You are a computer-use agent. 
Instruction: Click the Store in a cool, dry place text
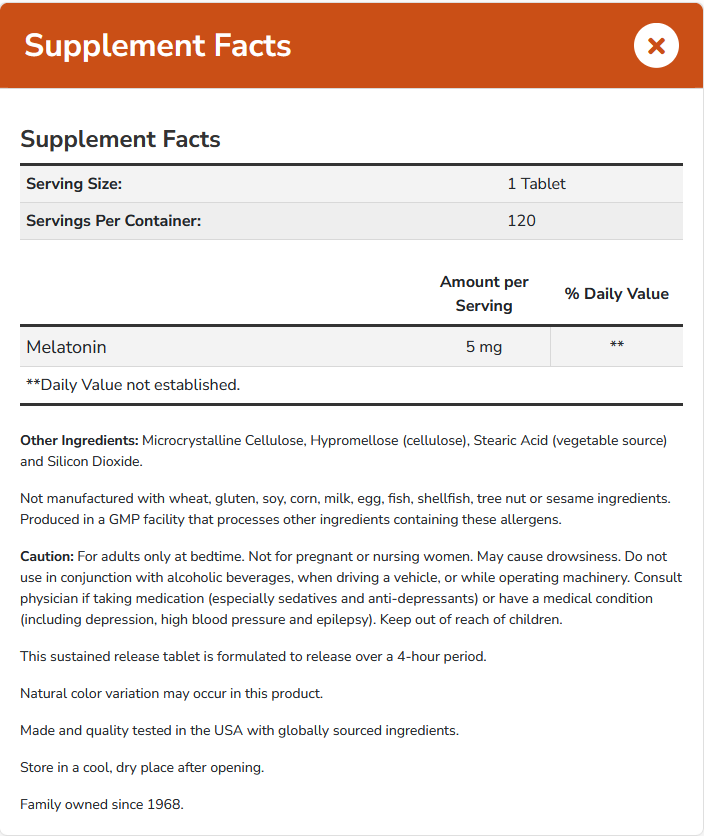click(141, 767)
